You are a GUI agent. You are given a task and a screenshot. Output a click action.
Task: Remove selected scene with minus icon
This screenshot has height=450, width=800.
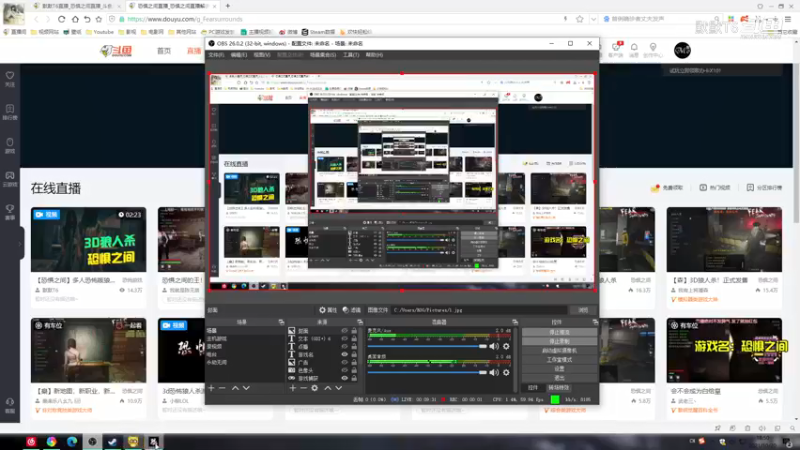point(222,388)
